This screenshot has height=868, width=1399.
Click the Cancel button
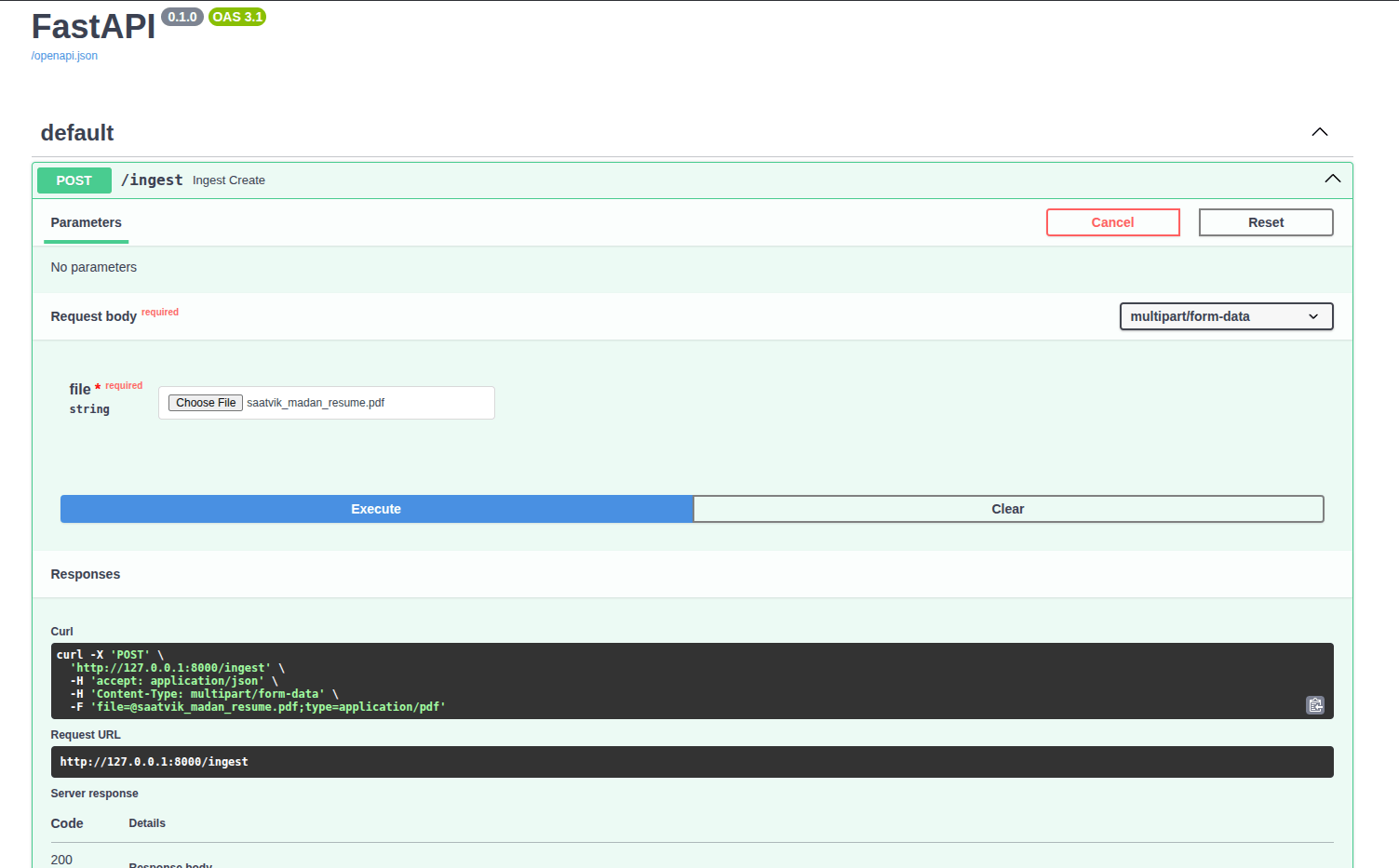point(1112,222)
